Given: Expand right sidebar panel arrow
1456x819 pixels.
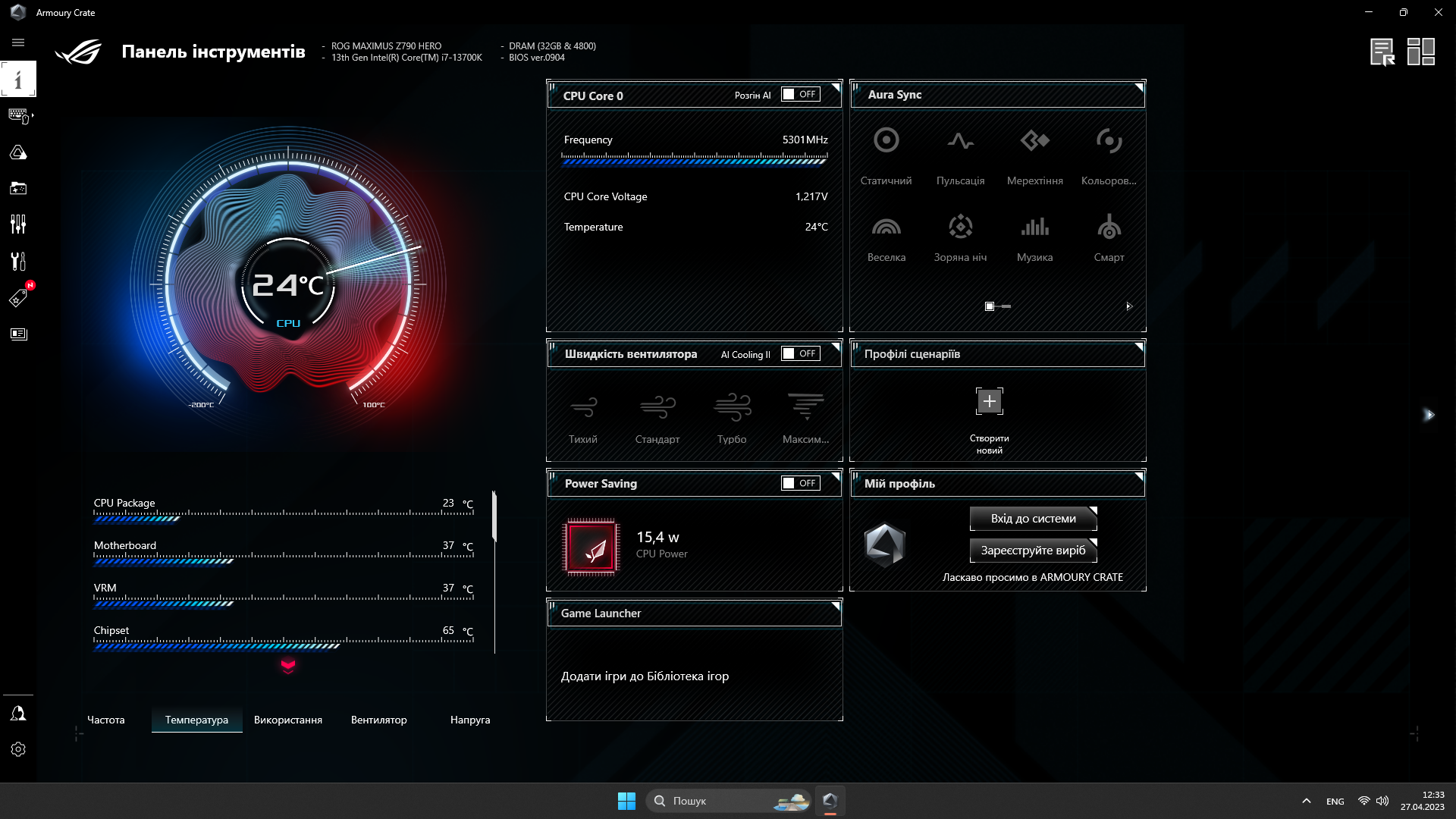Looking at the screenshot, I should pyautogui.click(x=1430, y=414).
